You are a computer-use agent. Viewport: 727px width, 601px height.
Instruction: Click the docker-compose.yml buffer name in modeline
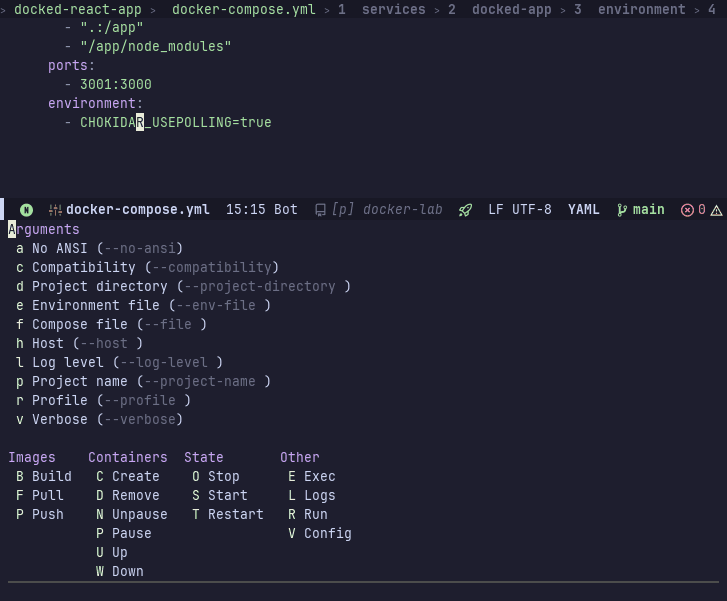(138, 210)
